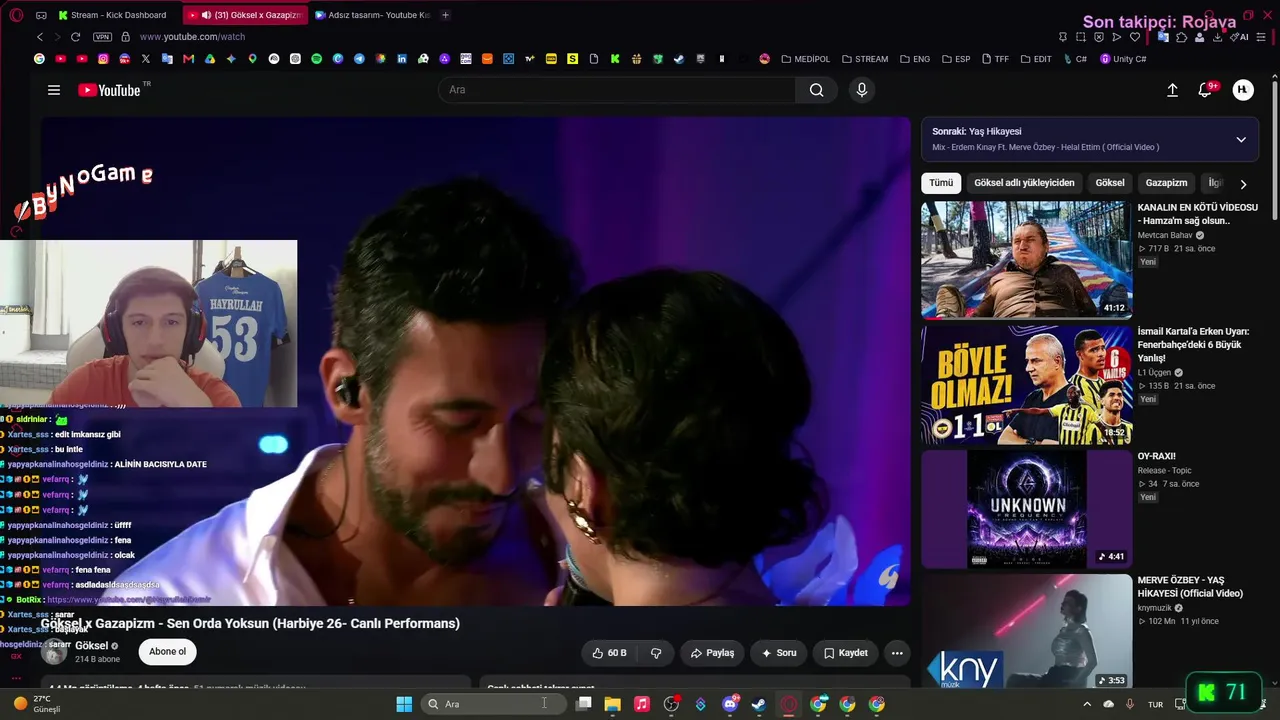This screenshot has width=1280, height=720.
Task: Select the Göksel adlı yükleyiciden chip
Action: 1024,183
